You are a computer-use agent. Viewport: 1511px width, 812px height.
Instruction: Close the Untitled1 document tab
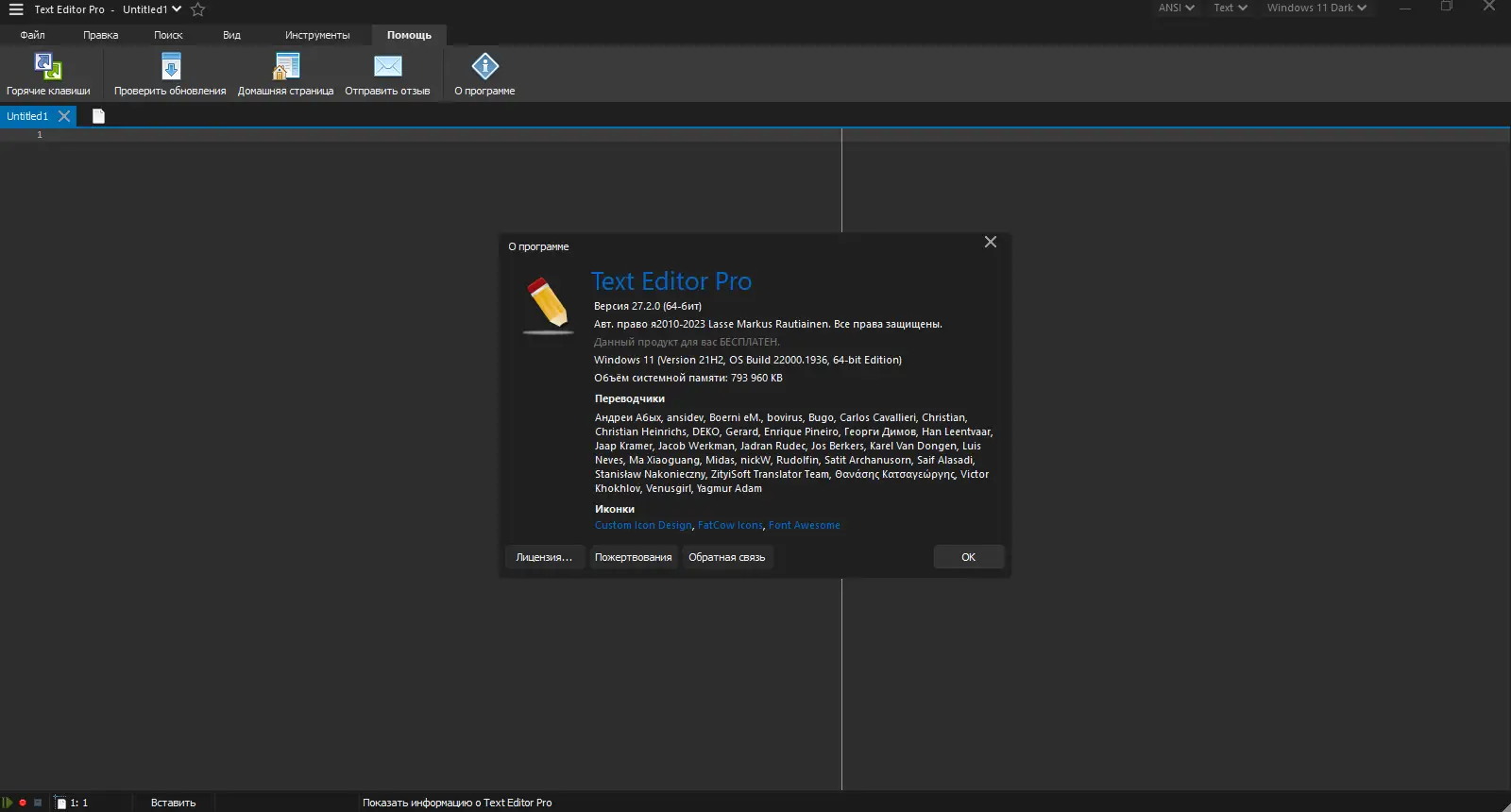[x=64, y=116]
